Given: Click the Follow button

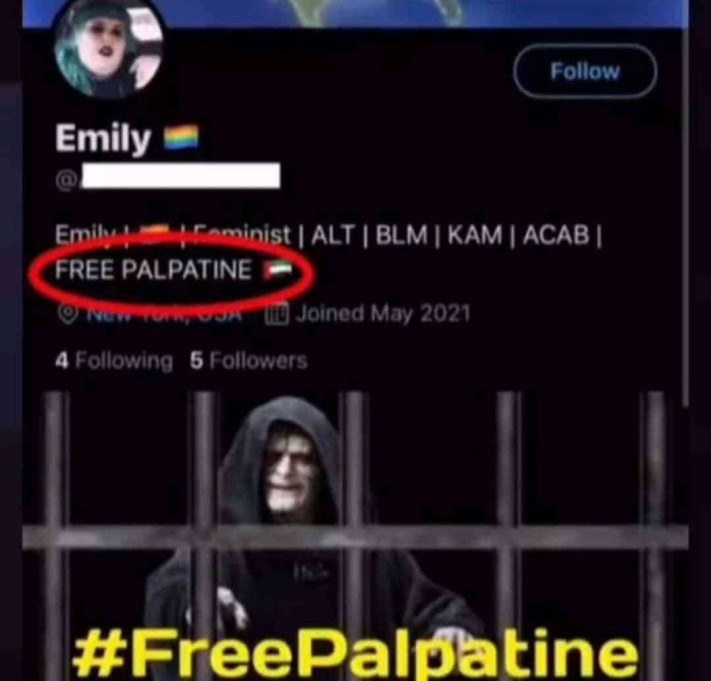Looking at the screenshot, I should coord(585,71).
